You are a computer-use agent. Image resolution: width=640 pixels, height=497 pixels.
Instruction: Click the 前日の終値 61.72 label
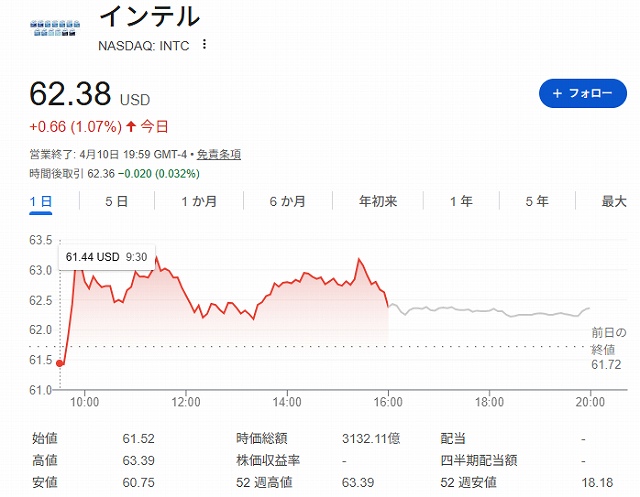(609, 348)
